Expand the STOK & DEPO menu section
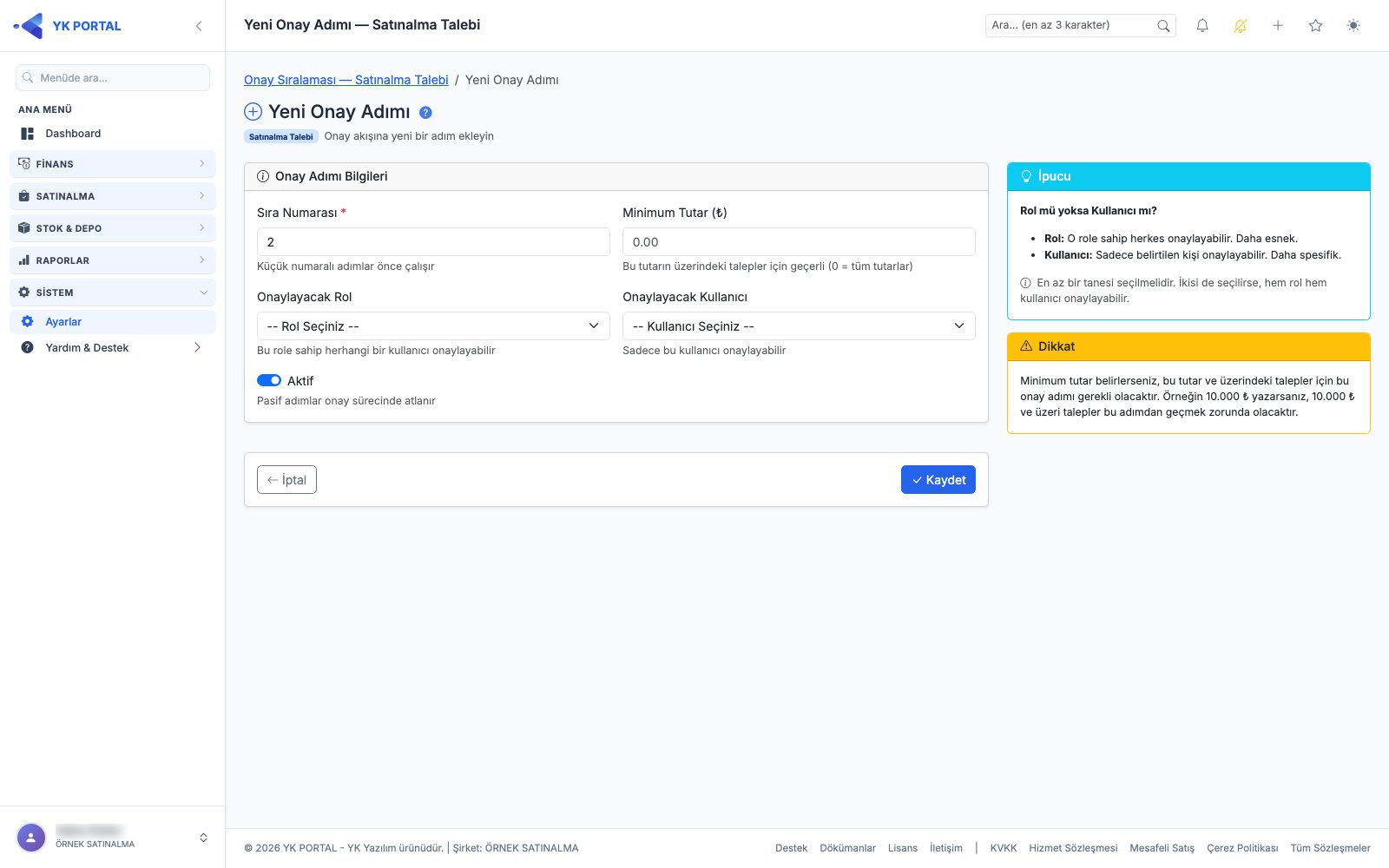Screen dimensions: 1389x868 (x=113, y=228)
